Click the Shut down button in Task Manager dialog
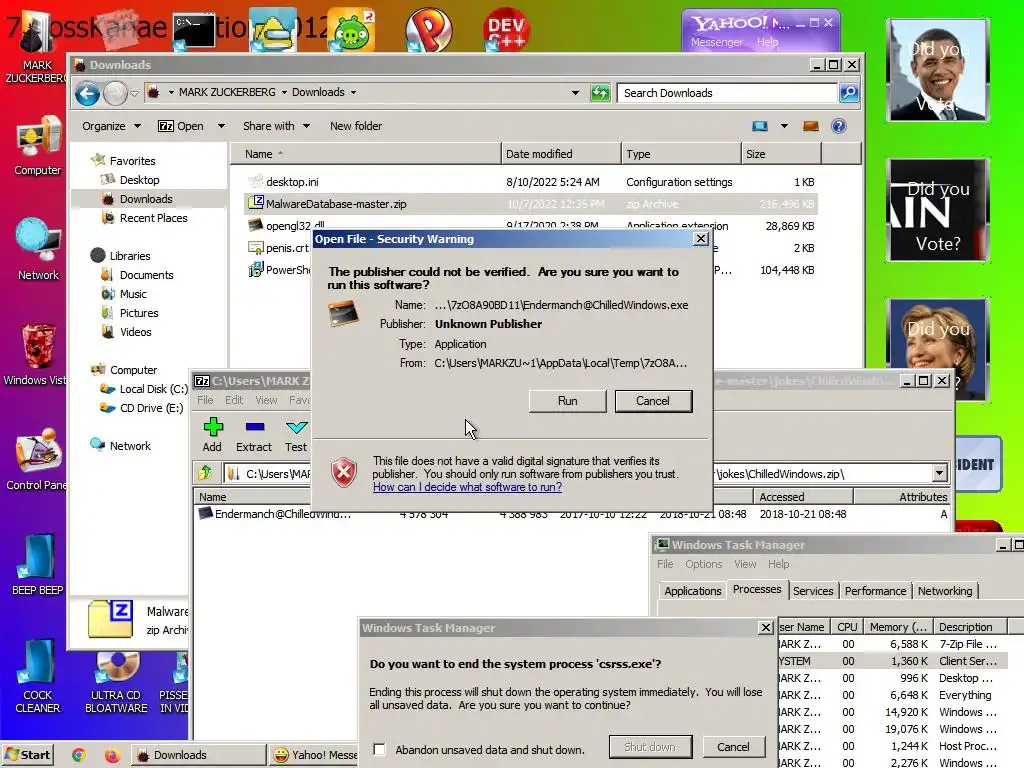 650,746
